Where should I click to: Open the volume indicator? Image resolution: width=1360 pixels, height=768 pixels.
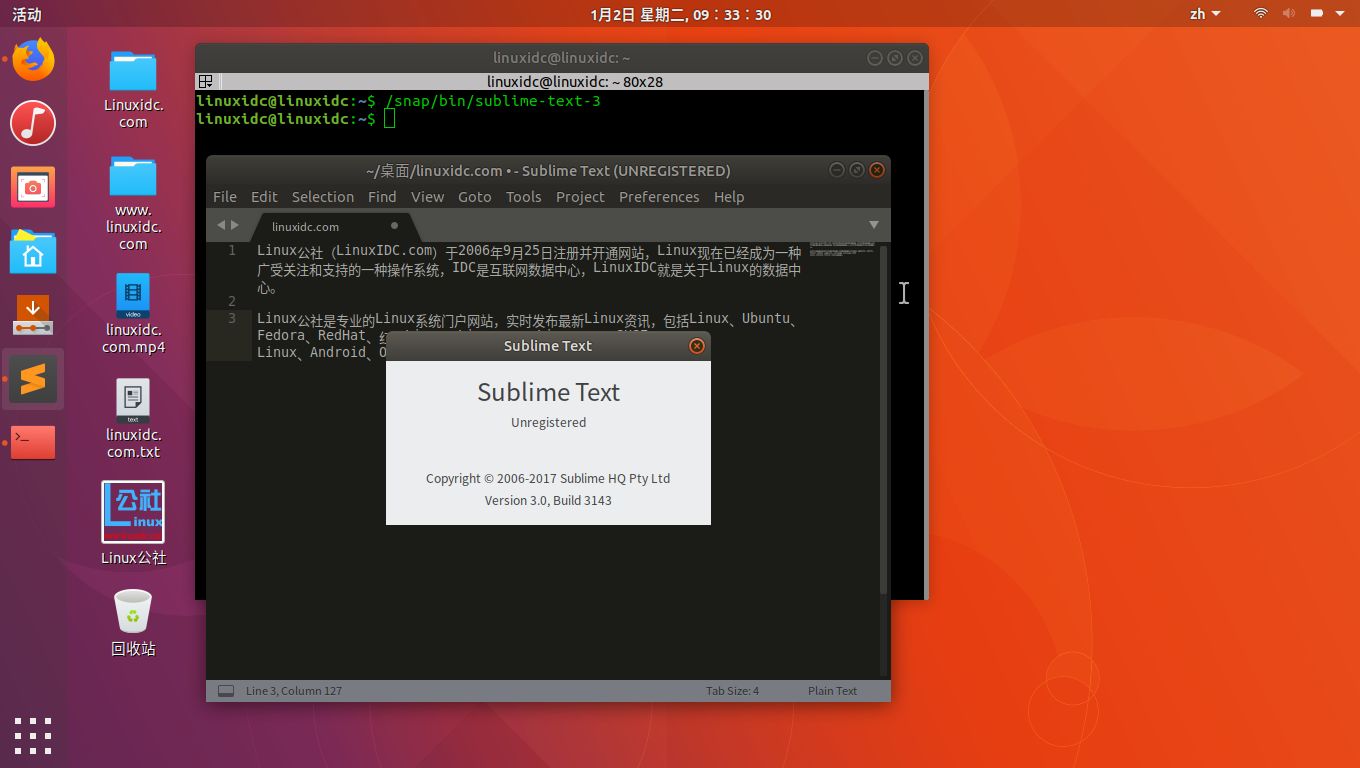[x=1288, y=14]
